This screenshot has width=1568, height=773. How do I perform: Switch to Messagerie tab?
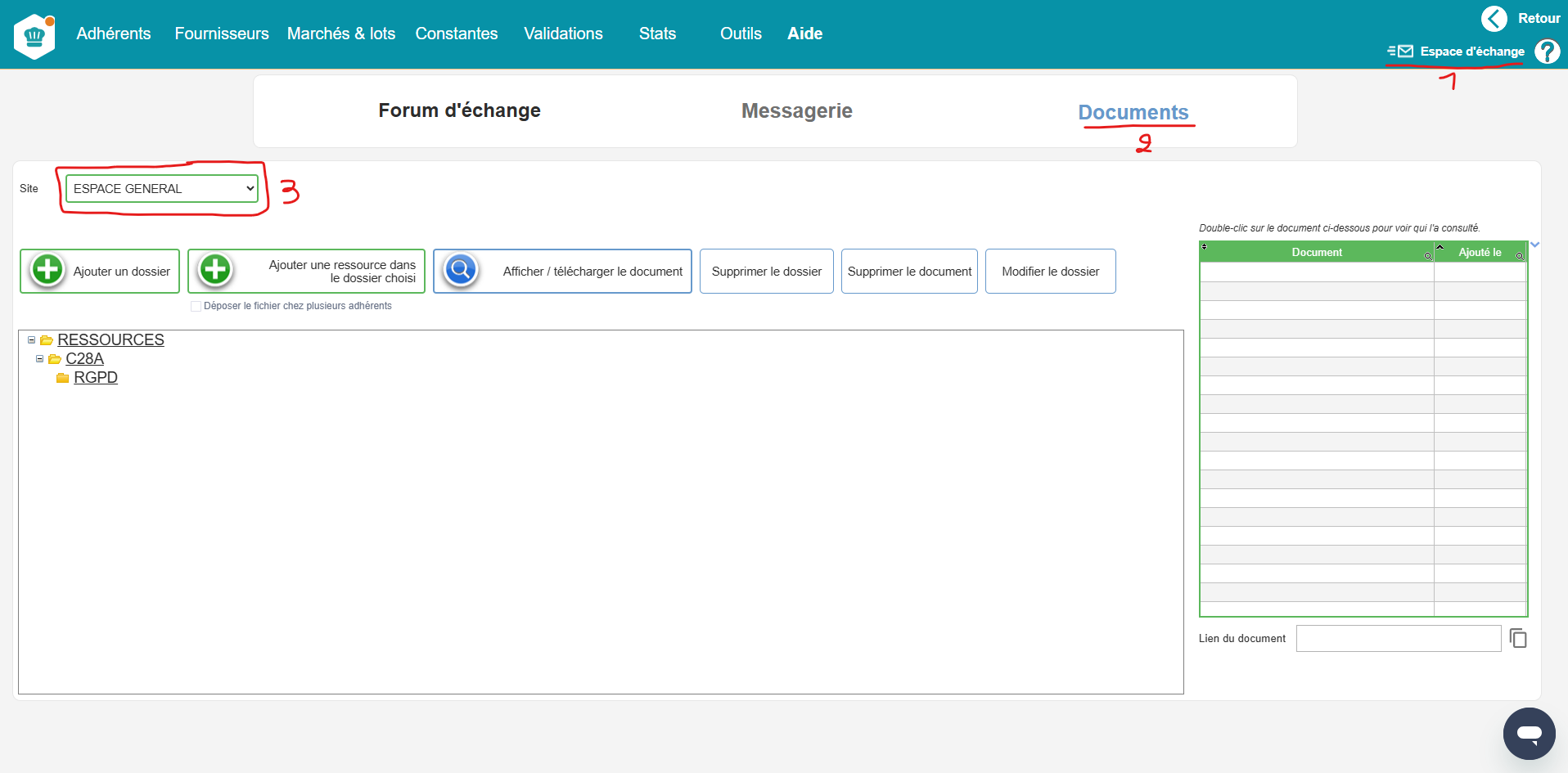797,110
